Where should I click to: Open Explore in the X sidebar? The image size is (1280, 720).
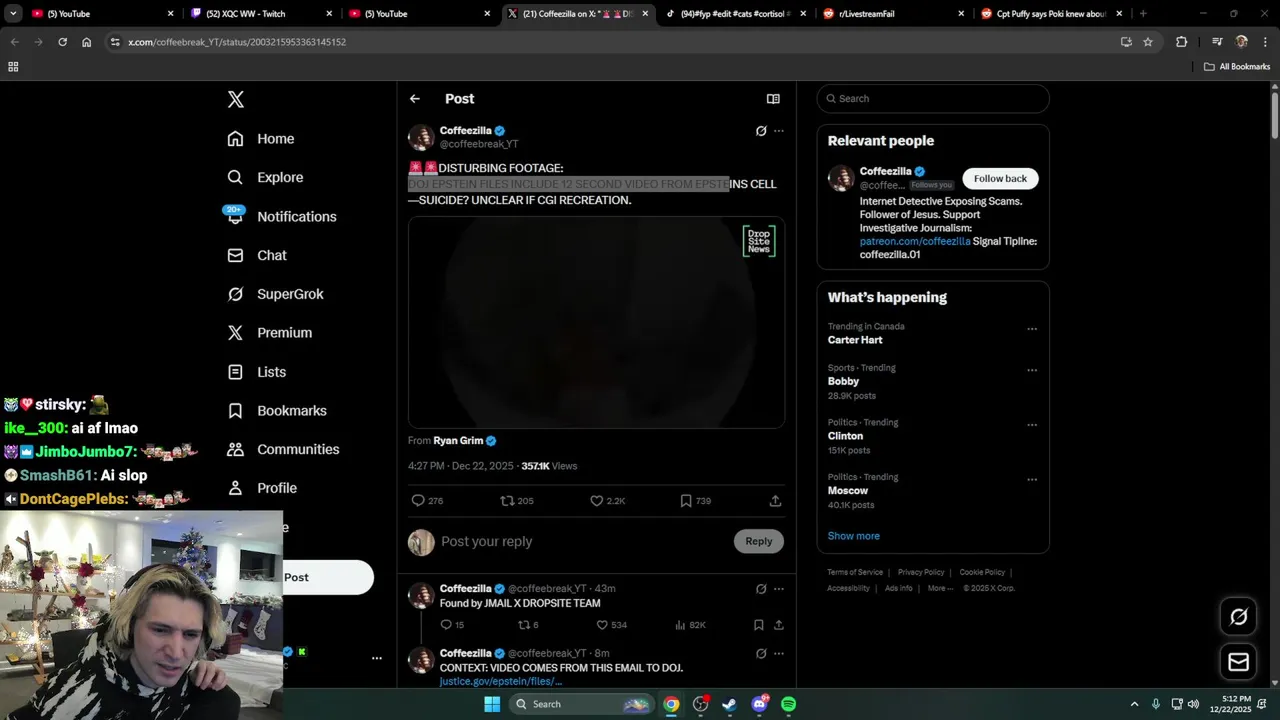coord(265,177)
